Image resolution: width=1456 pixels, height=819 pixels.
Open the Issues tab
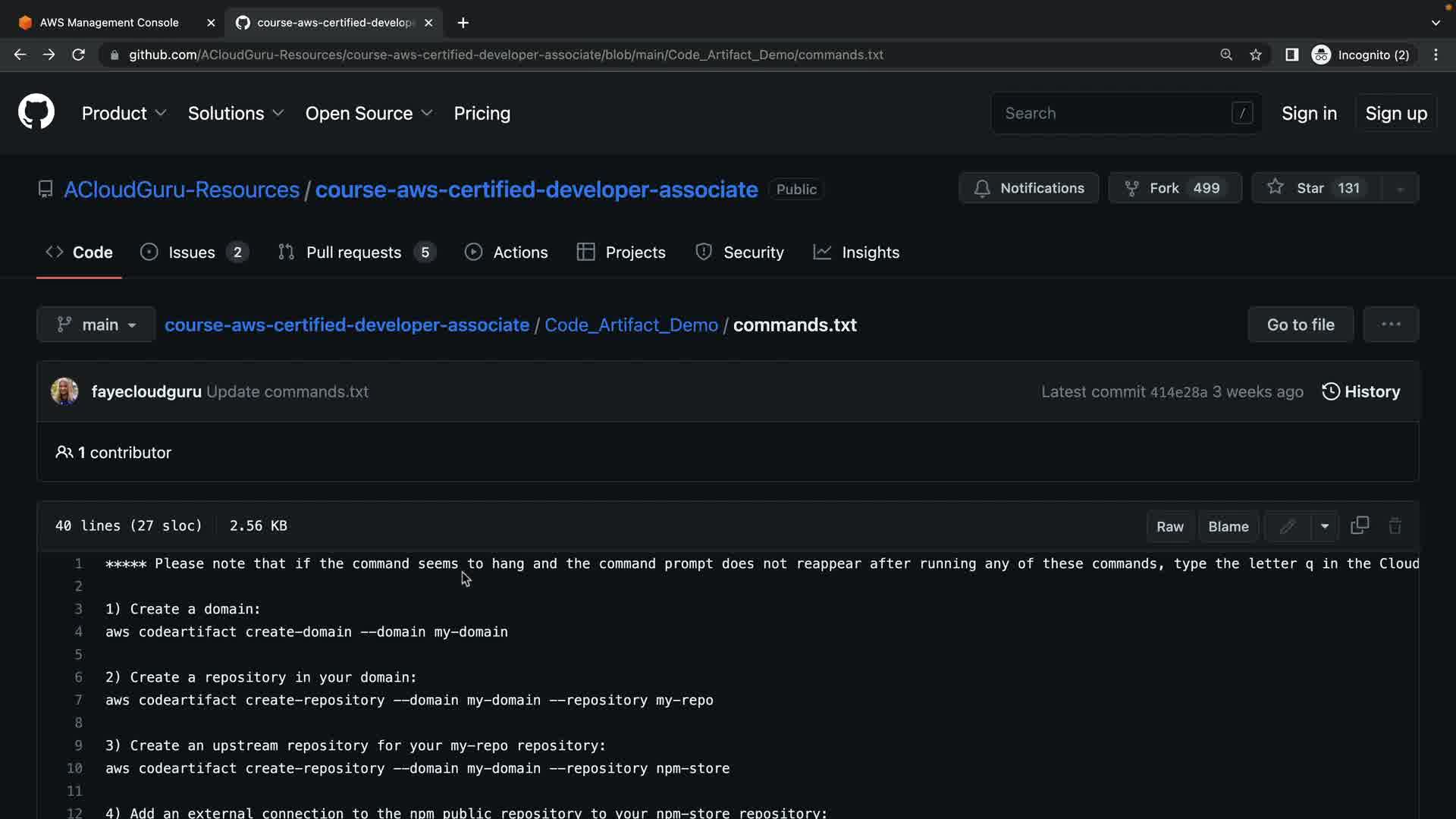point(192,253)
